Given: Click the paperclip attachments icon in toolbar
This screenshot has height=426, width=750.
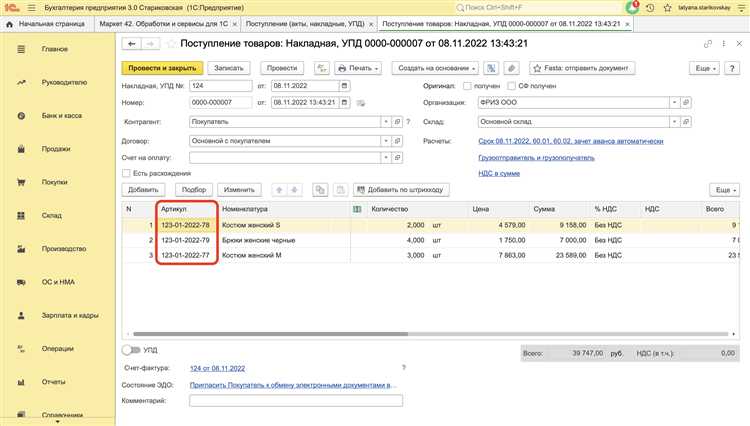Looking at the screenshot, I should 511,68.
